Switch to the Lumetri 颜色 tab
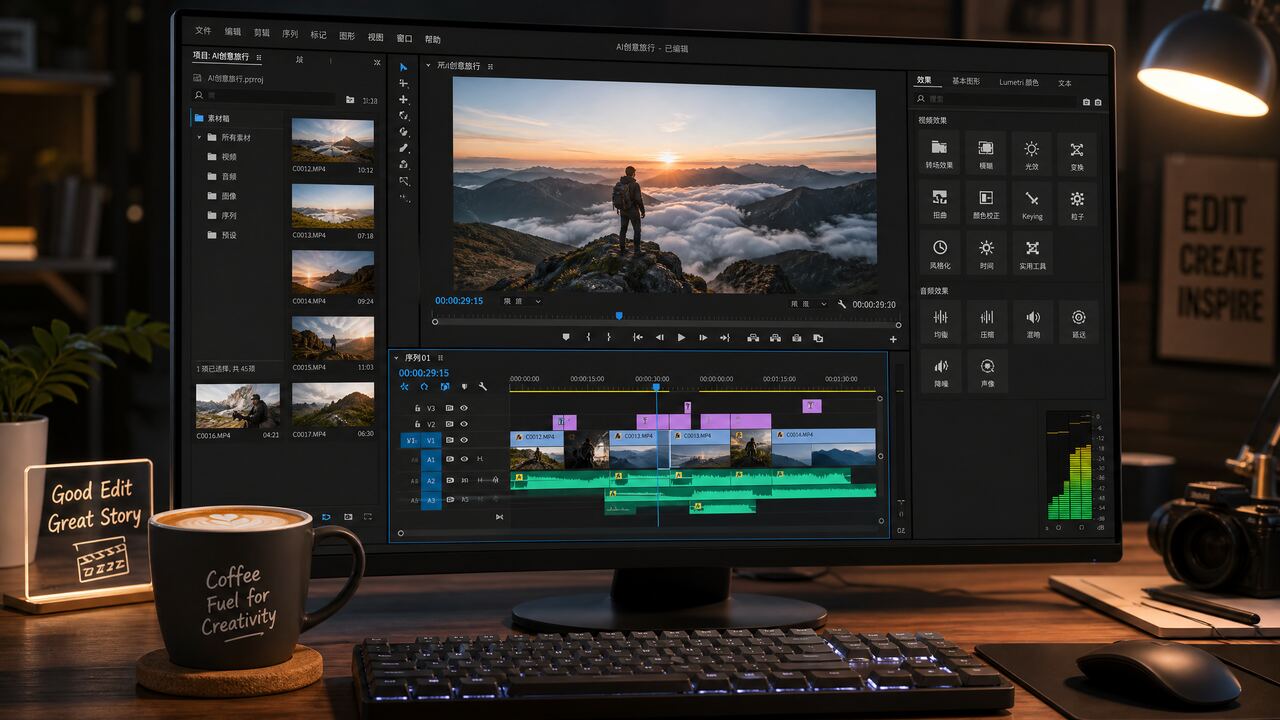1280x720 pixels. pos(1018,82)
